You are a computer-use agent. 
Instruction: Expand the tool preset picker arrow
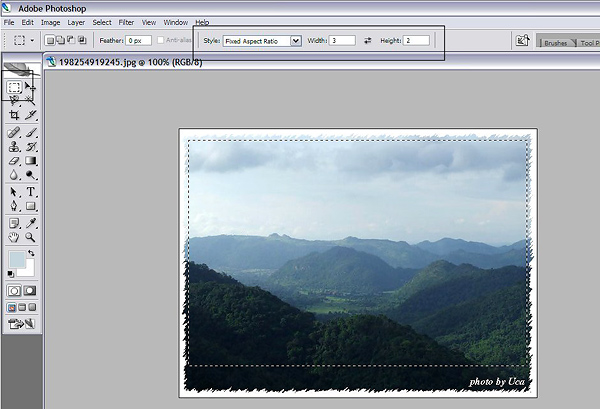[33, 41]
